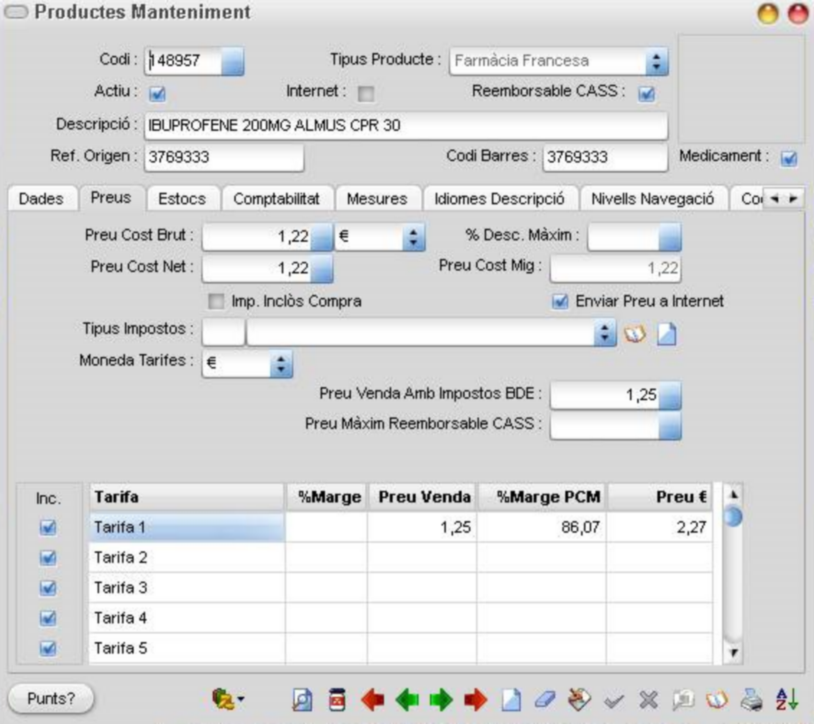Toggle the Actiu checkbox
Viewport: 814px width, 724px height.
[x=157, y=94]
